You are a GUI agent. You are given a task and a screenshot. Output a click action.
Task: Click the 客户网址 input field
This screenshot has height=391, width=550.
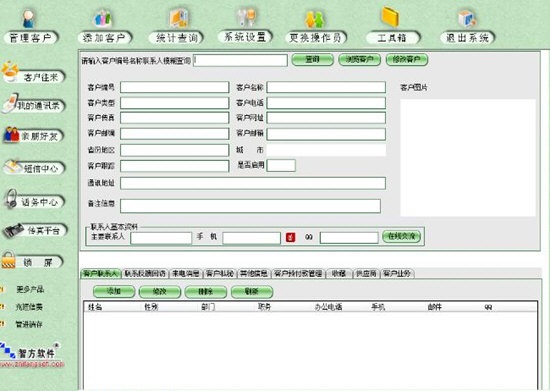click(x=326, y=118)
